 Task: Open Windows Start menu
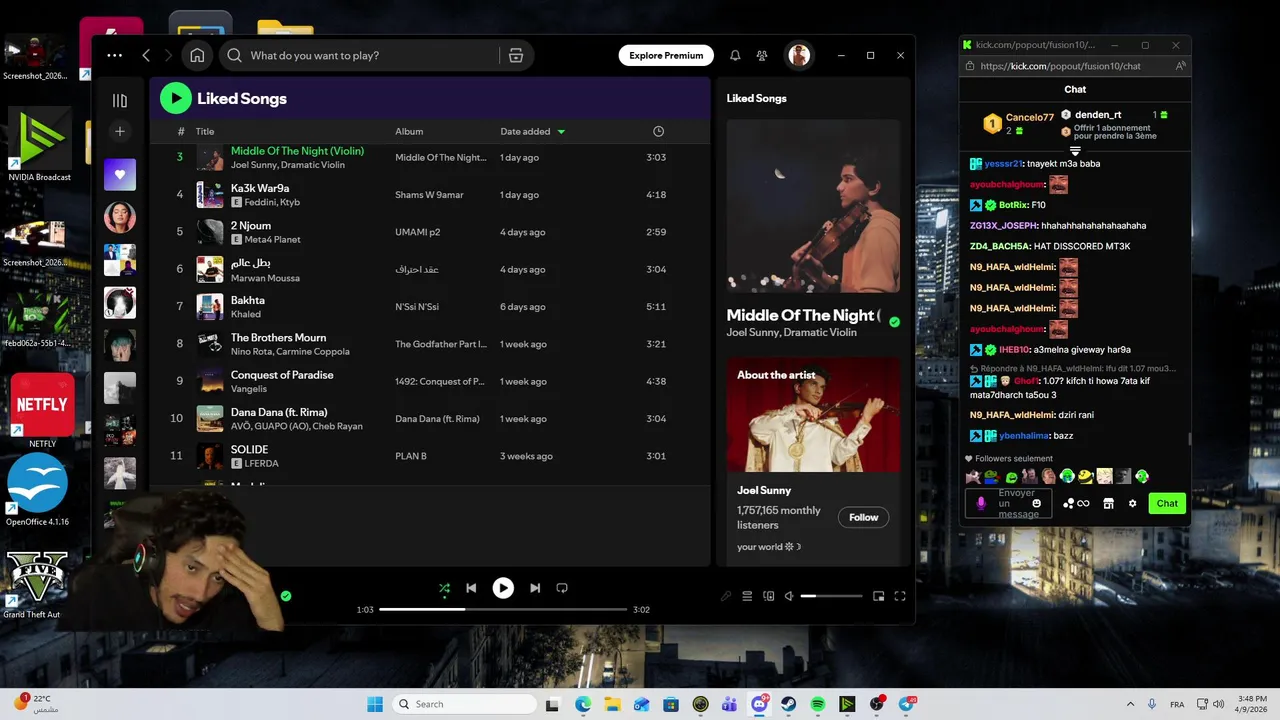(x=375, y=704)
